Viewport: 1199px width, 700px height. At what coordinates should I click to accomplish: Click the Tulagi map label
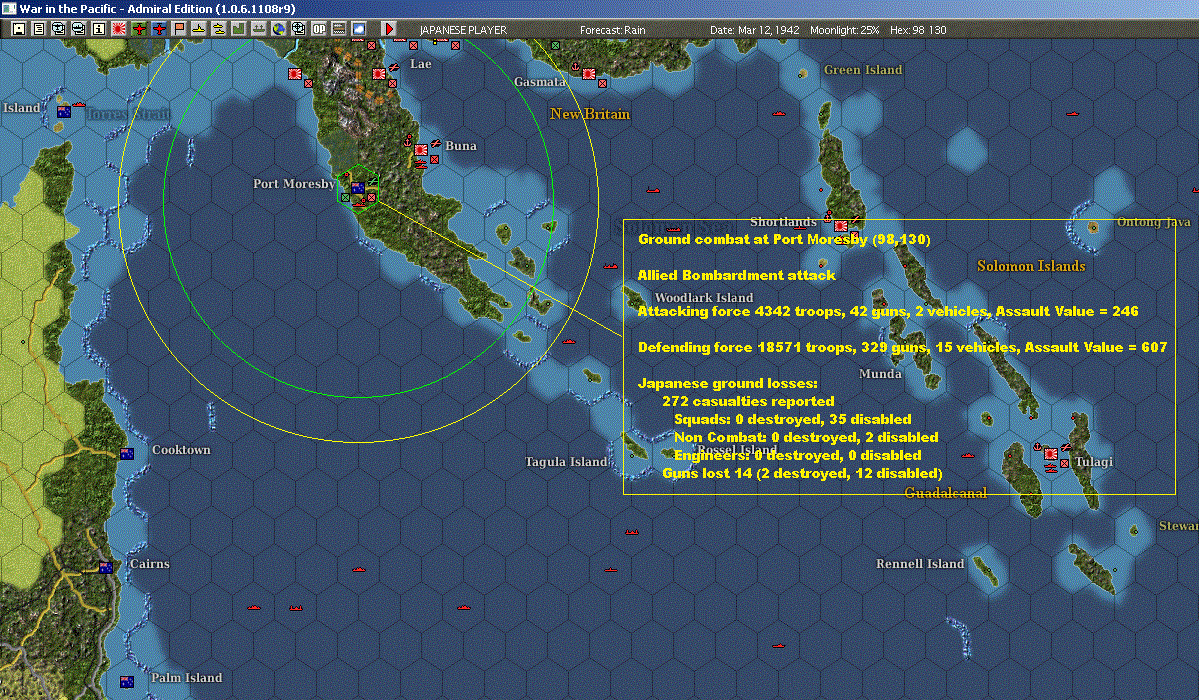click(x=1093, y=461)
